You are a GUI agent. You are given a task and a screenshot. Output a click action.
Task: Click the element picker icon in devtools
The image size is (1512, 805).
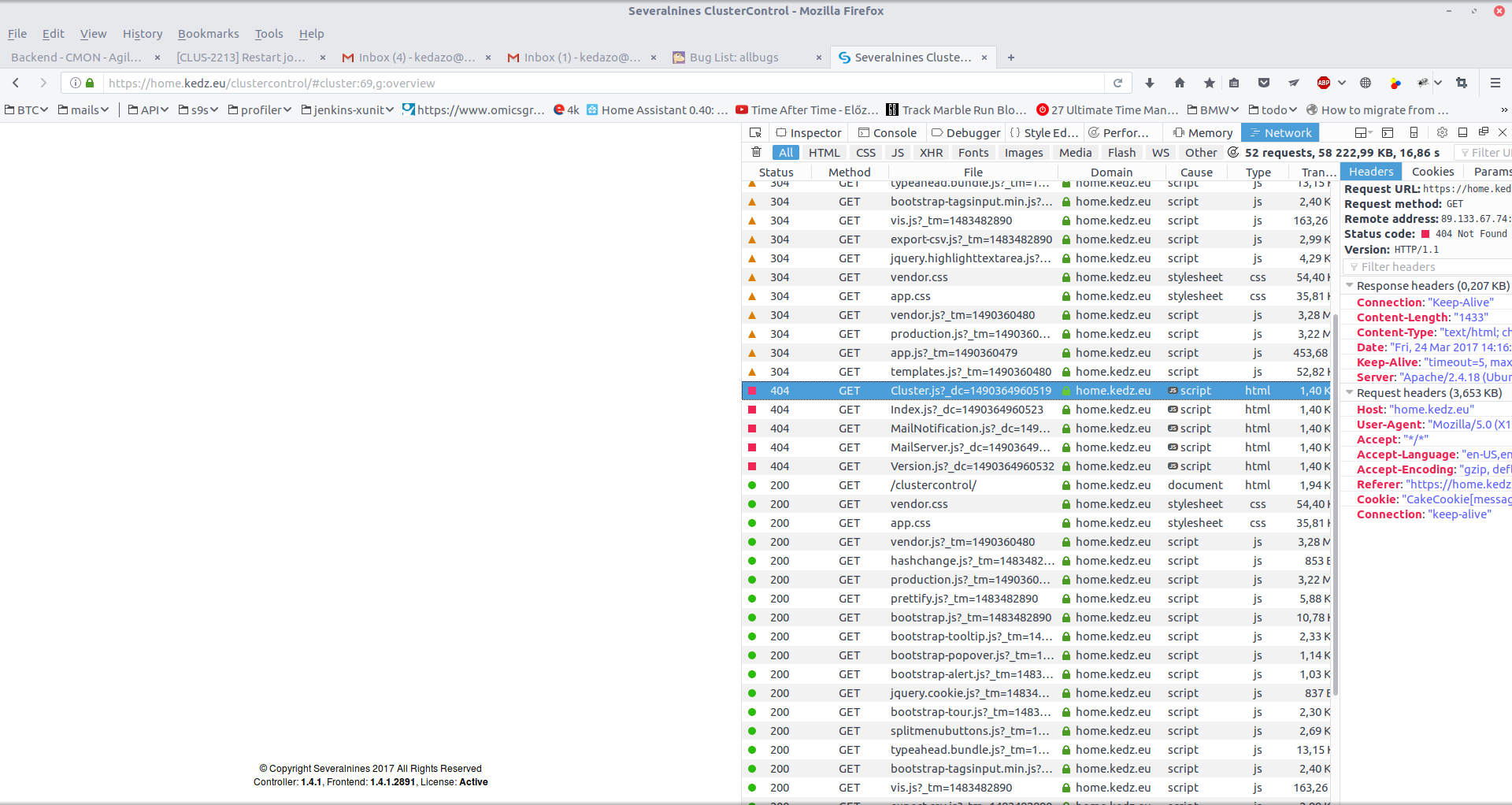[755, 132]
